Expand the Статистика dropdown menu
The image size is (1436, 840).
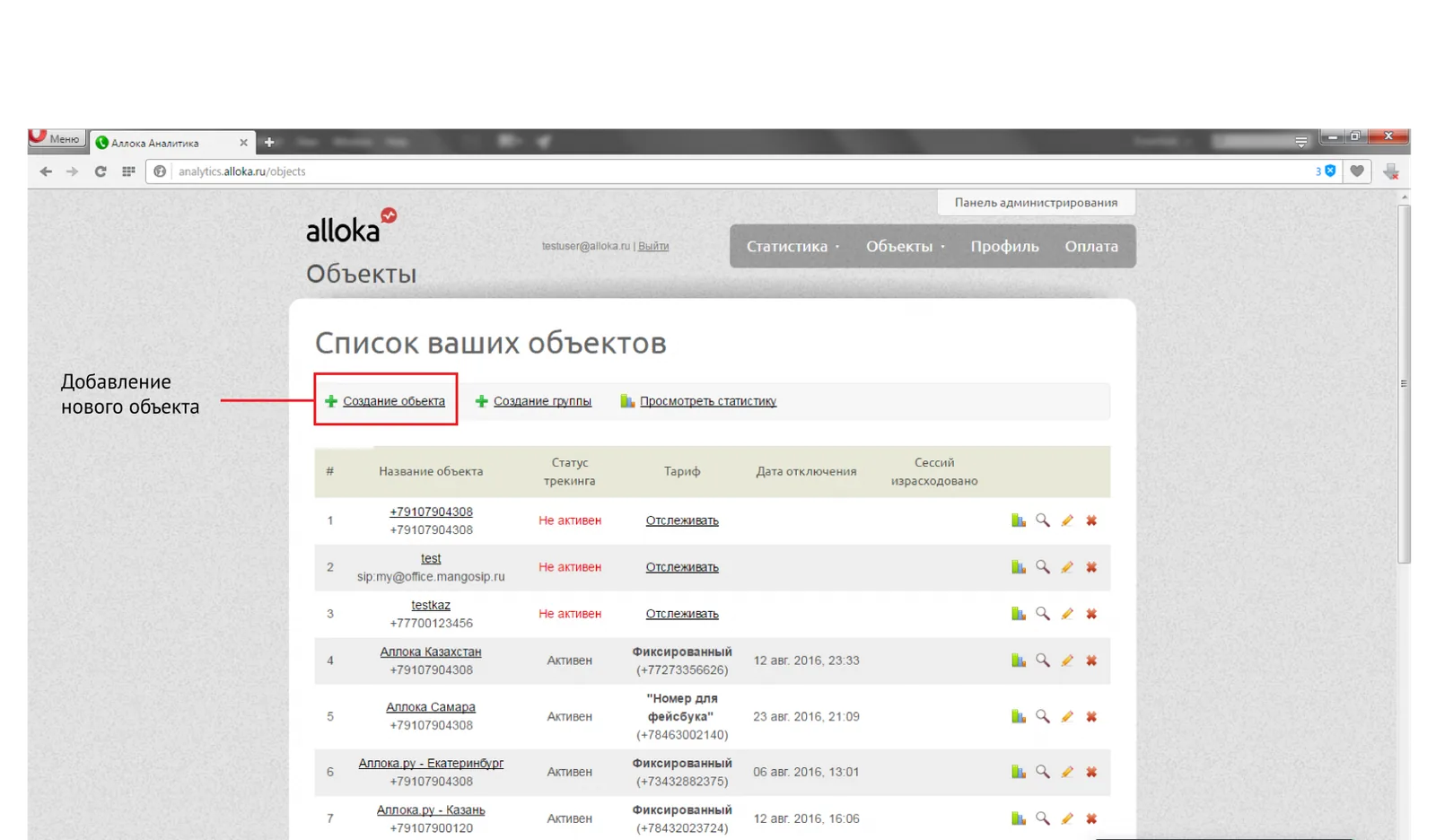coord(792,246)
